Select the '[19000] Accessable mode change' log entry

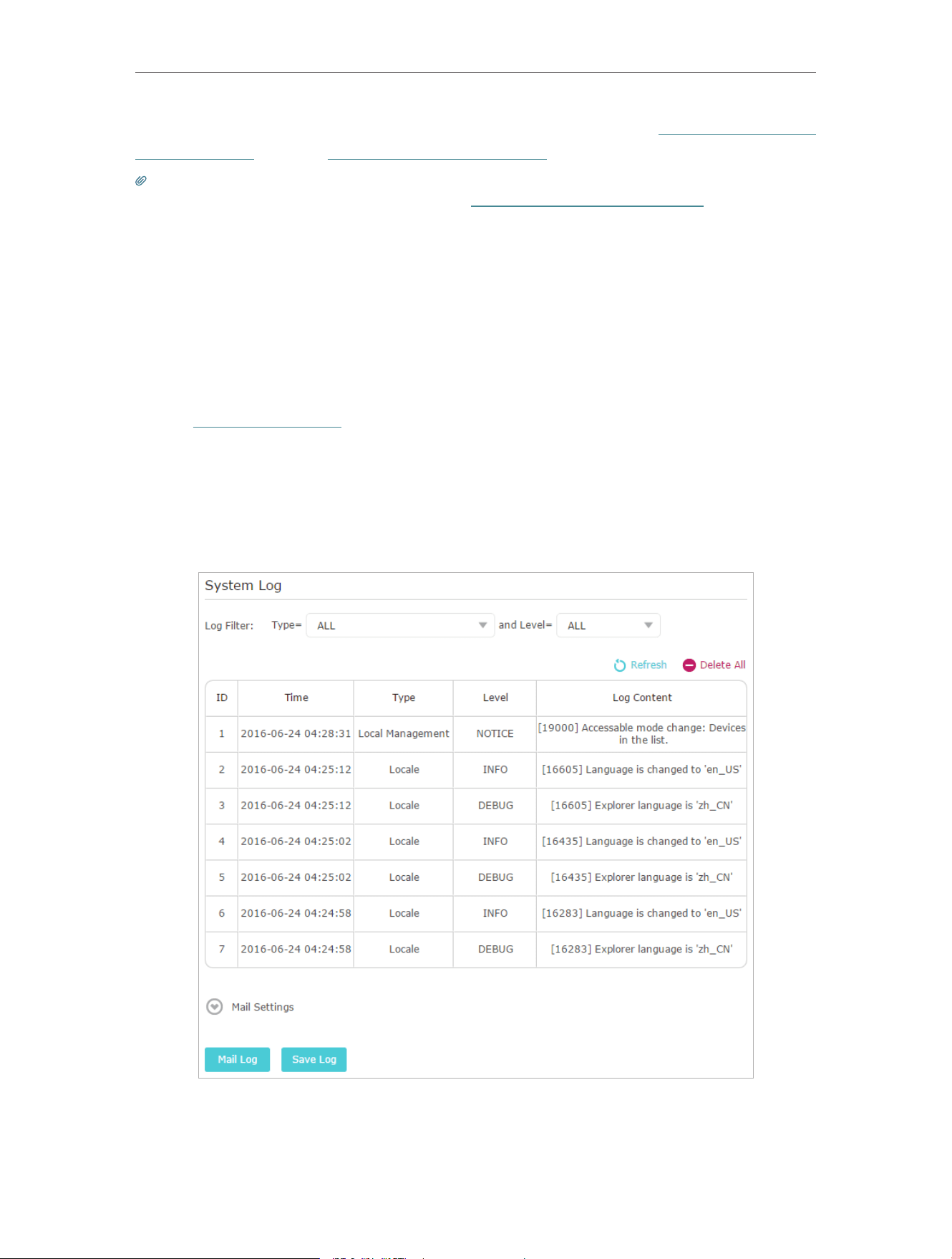(x=642, y=733)
